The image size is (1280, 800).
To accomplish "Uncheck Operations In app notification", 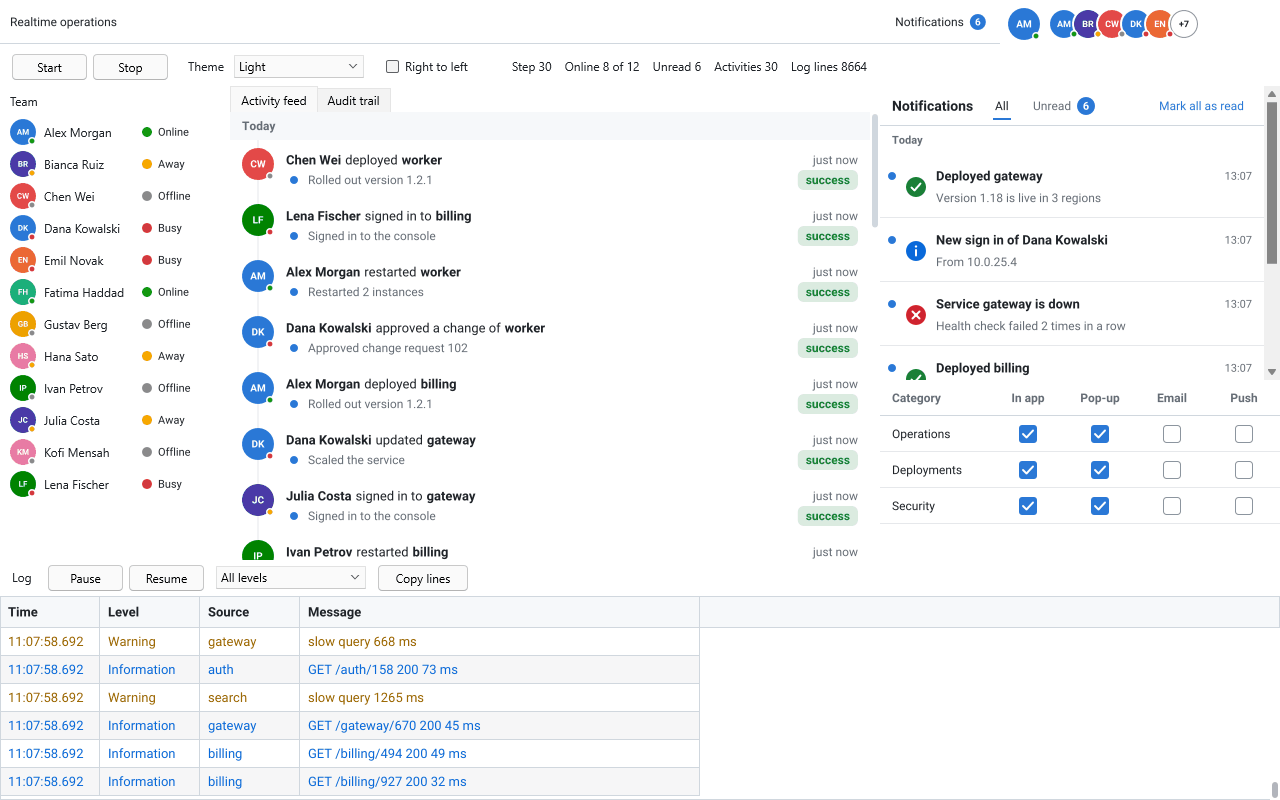I will pyautogui.click(x=1028, y=434).
